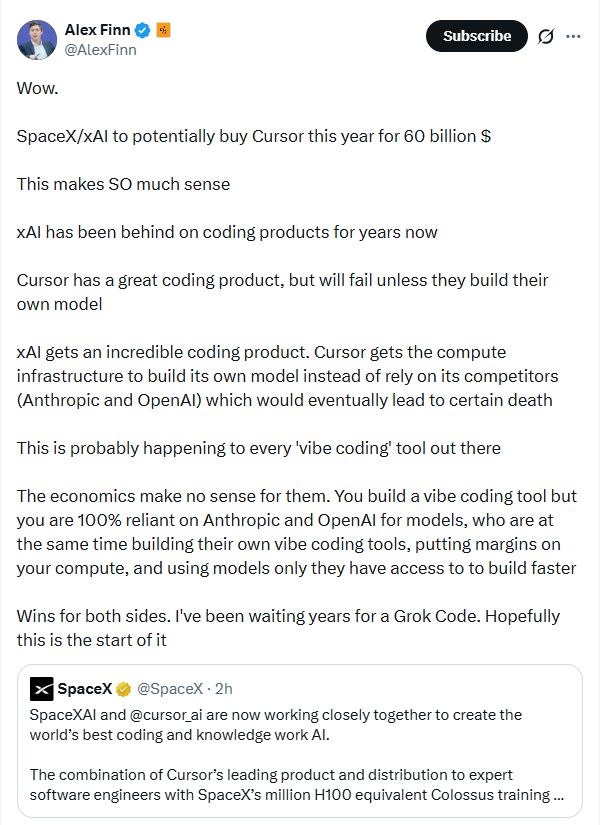
Task: Click the blue verified checkmark badge
Action: [144, 31]
